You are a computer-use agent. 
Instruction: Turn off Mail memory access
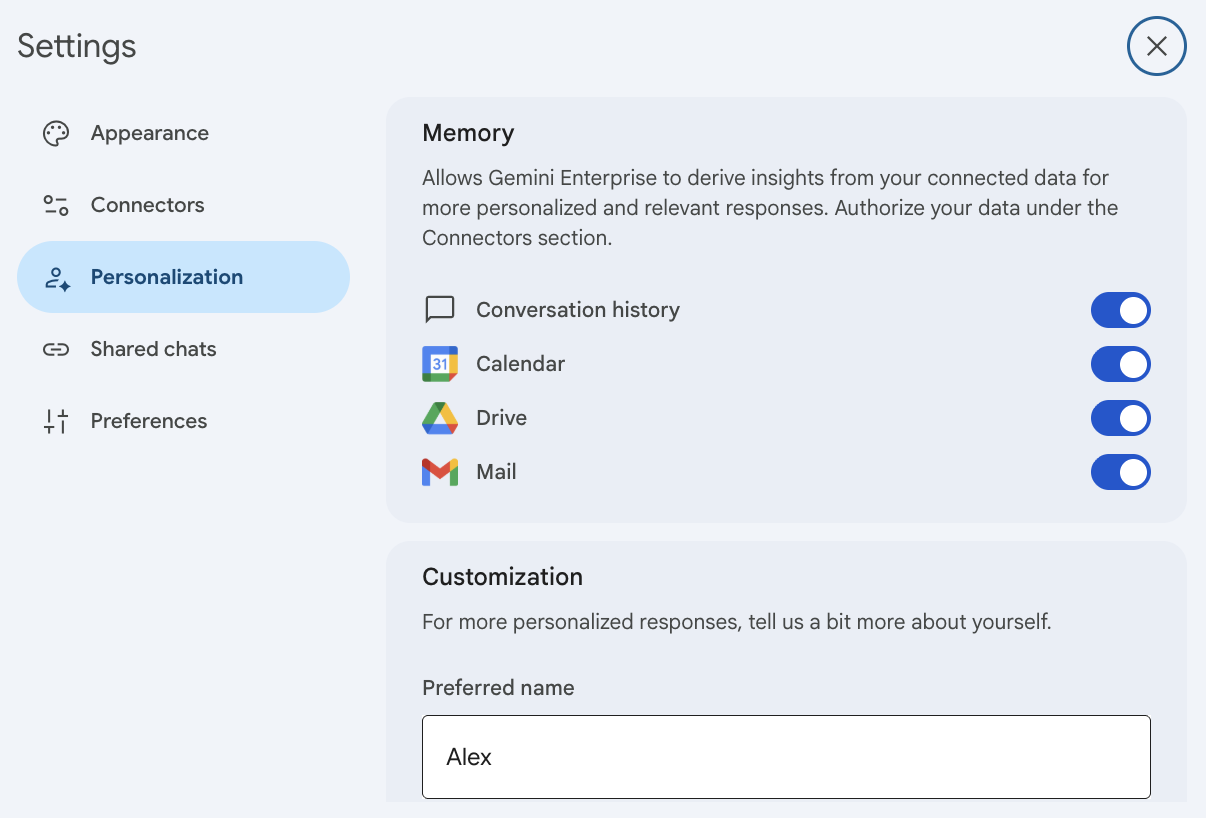[x=1120, y=472]
